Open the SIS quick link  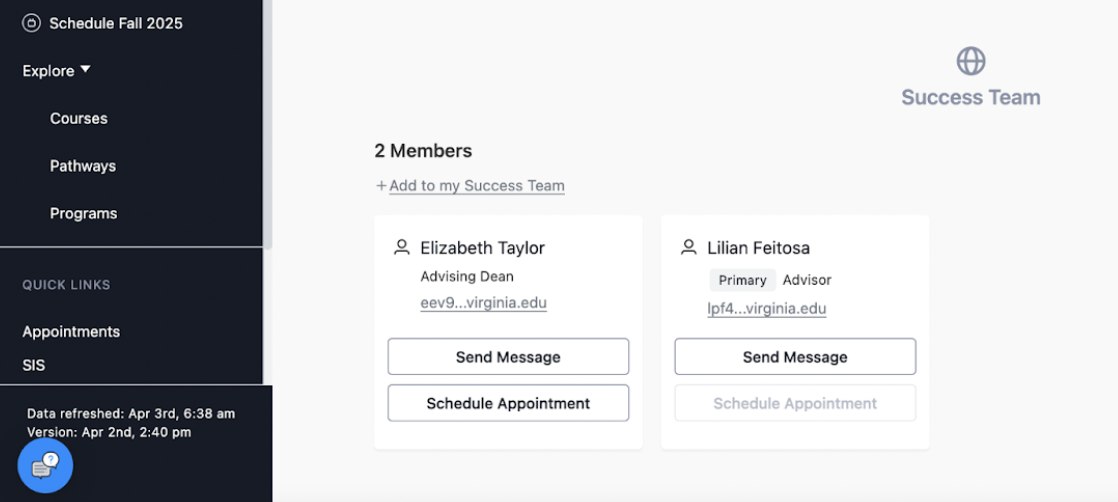(x=34, y=365)
